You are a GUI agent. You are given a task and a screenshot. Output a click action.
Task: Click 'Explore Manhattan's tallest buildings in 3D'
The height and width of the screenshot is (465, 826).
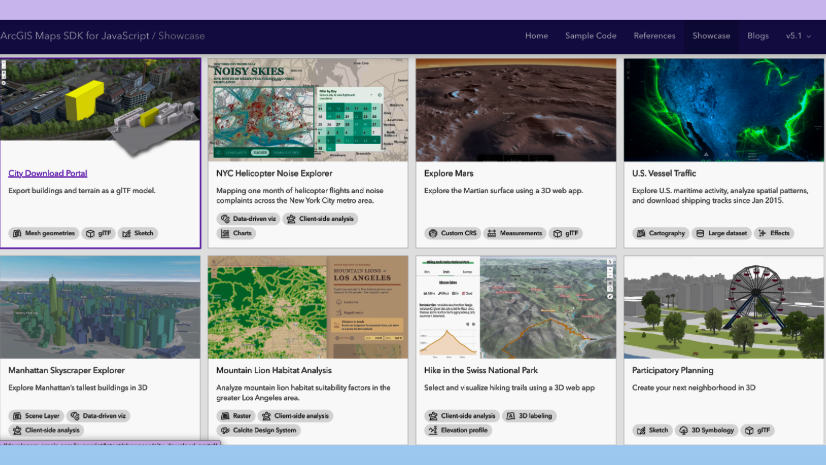coord(78,388)
